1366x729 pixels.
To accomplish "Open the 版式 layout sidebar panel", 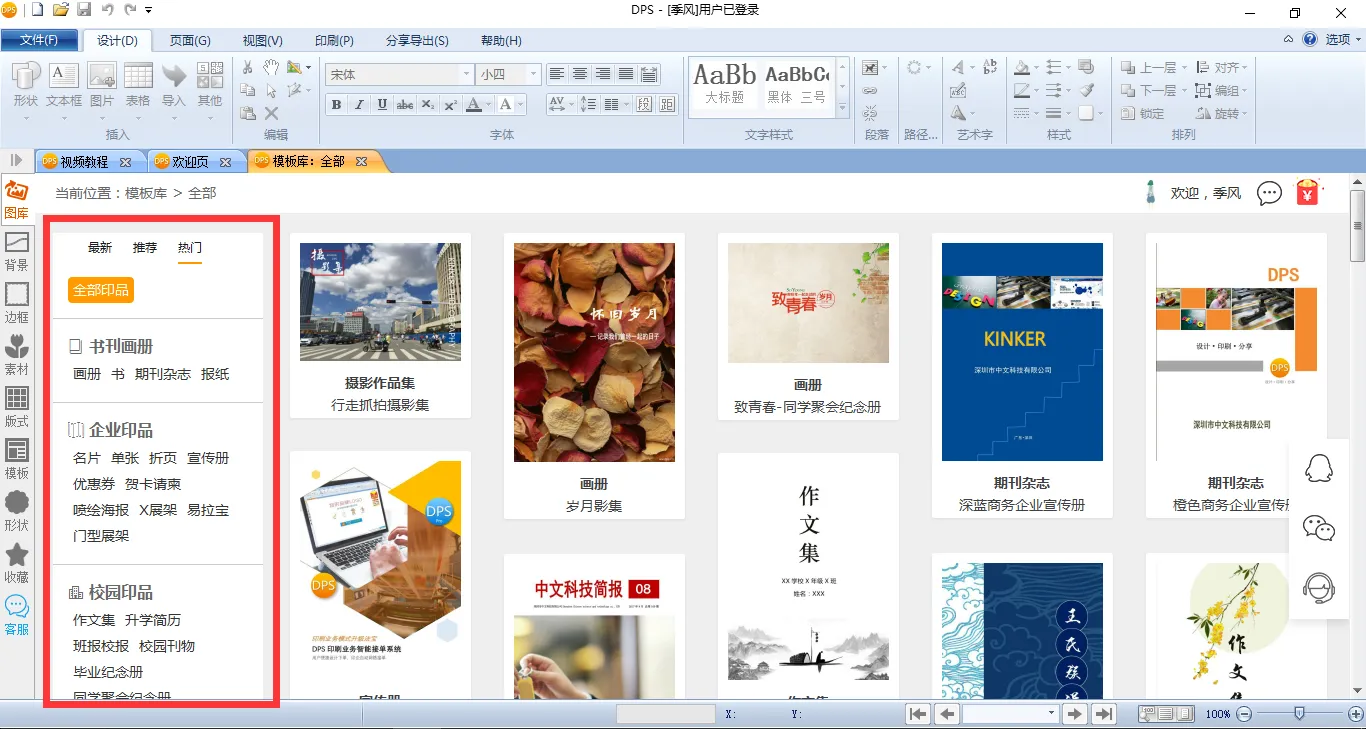I will click(16, 406).
